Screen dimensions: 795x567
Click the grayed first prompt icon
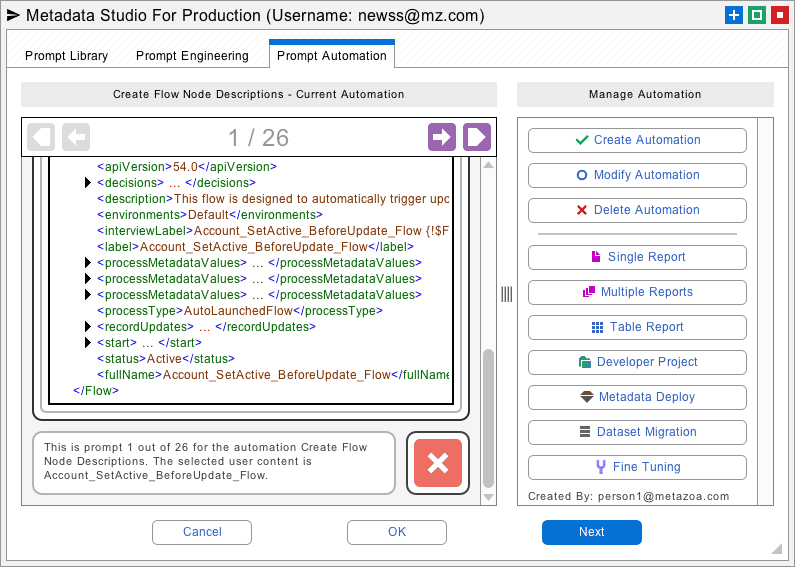pos(41,137)
